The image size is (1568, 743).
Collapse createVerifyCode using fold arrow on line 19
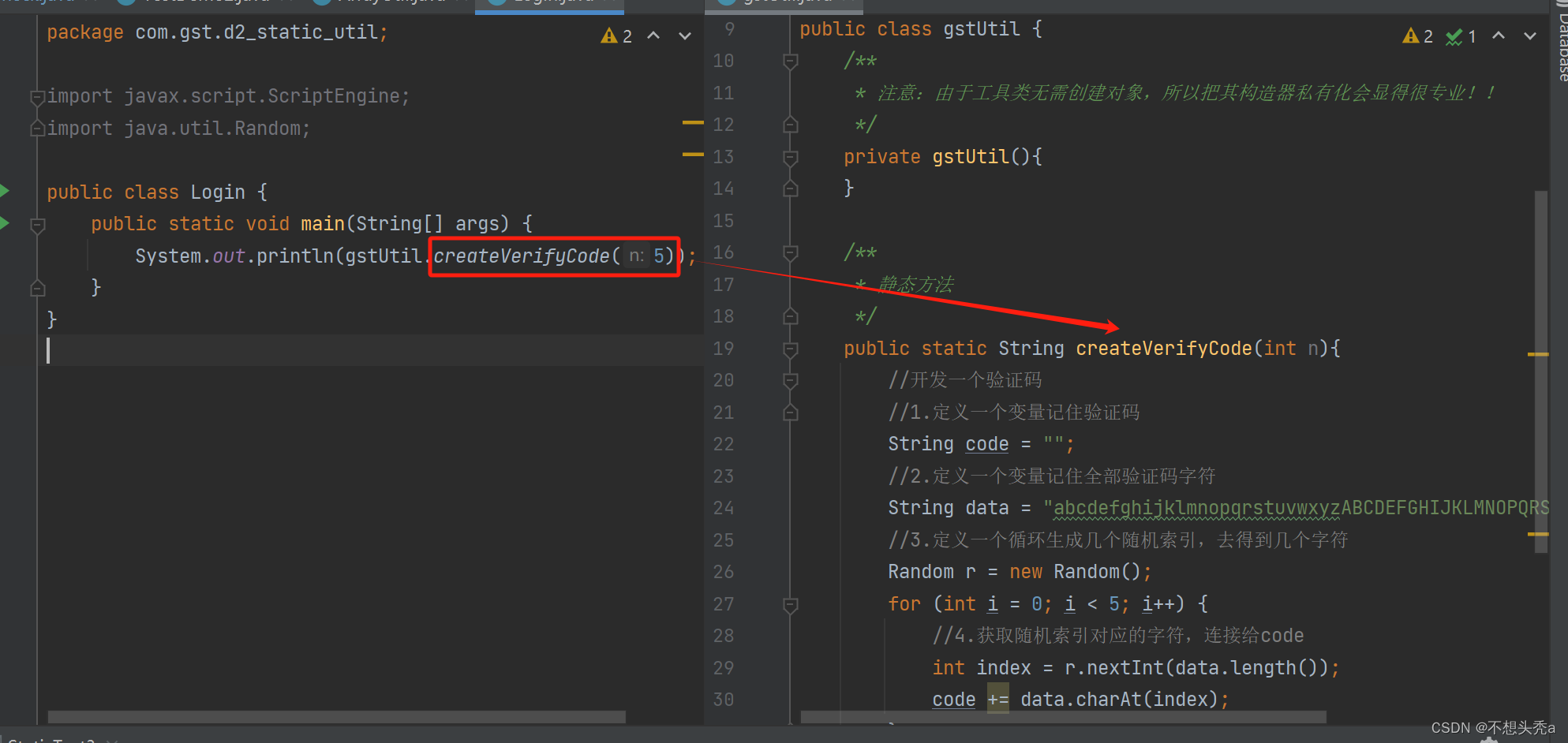coord(790,348)
